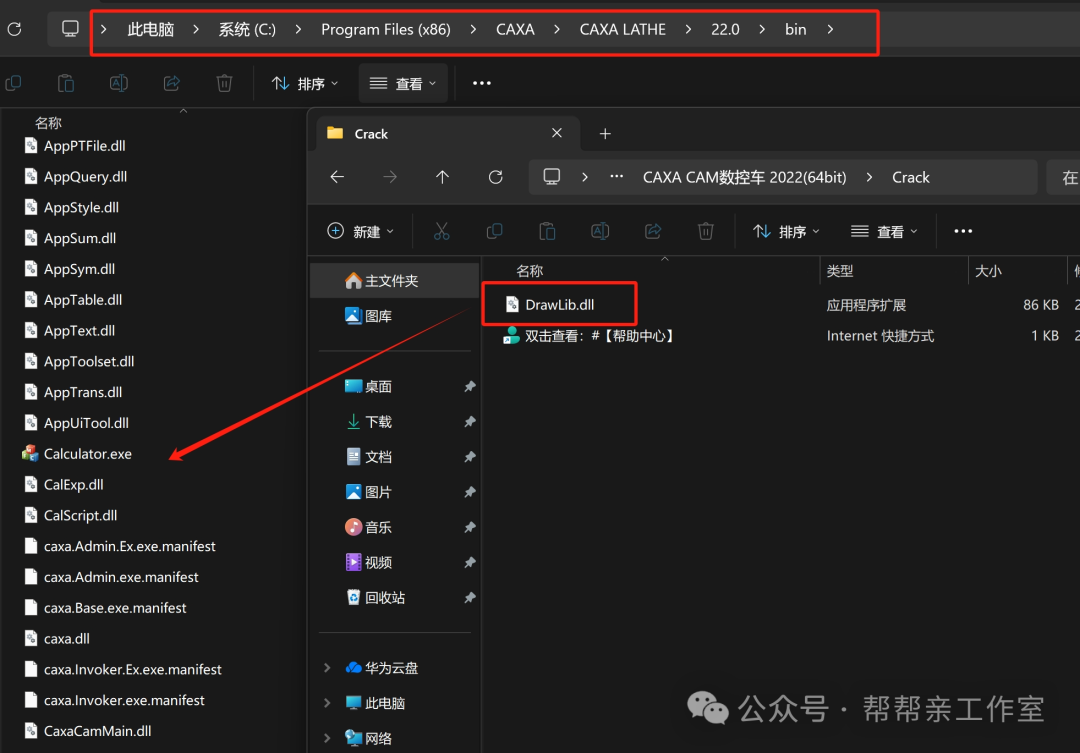Image resolution: width=1080 pixels, height=753 pixels.
Task: Select the Crack tab
Action: 448,134
